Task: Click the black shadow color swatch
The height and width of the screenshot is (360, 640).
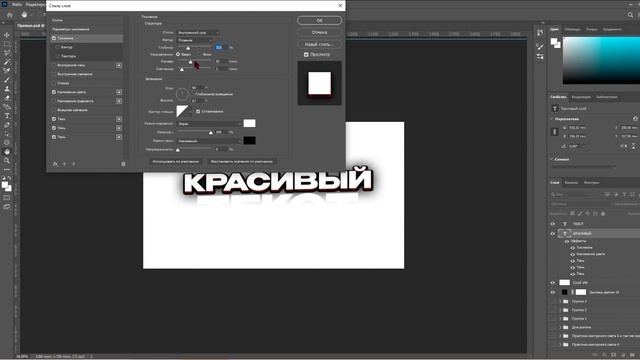Action: coord(249,140)
